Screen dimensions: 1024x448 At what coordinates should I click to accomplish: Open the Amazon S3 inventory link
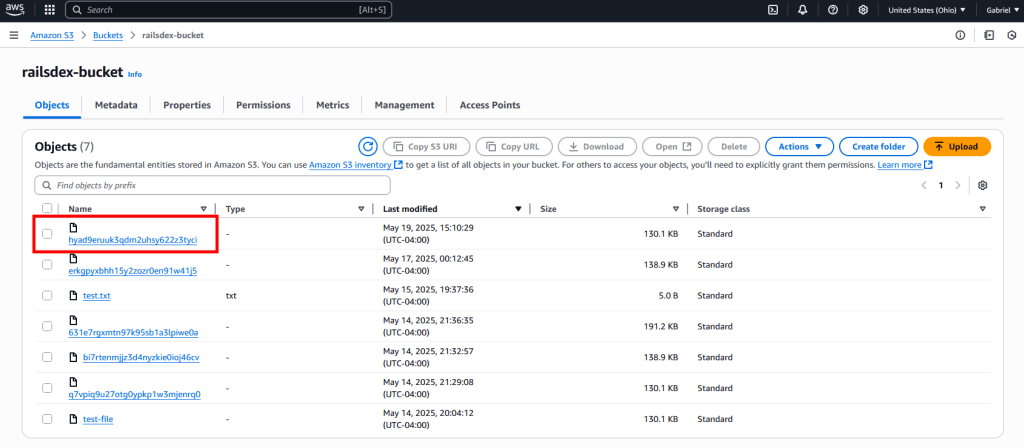click(350, 165)
